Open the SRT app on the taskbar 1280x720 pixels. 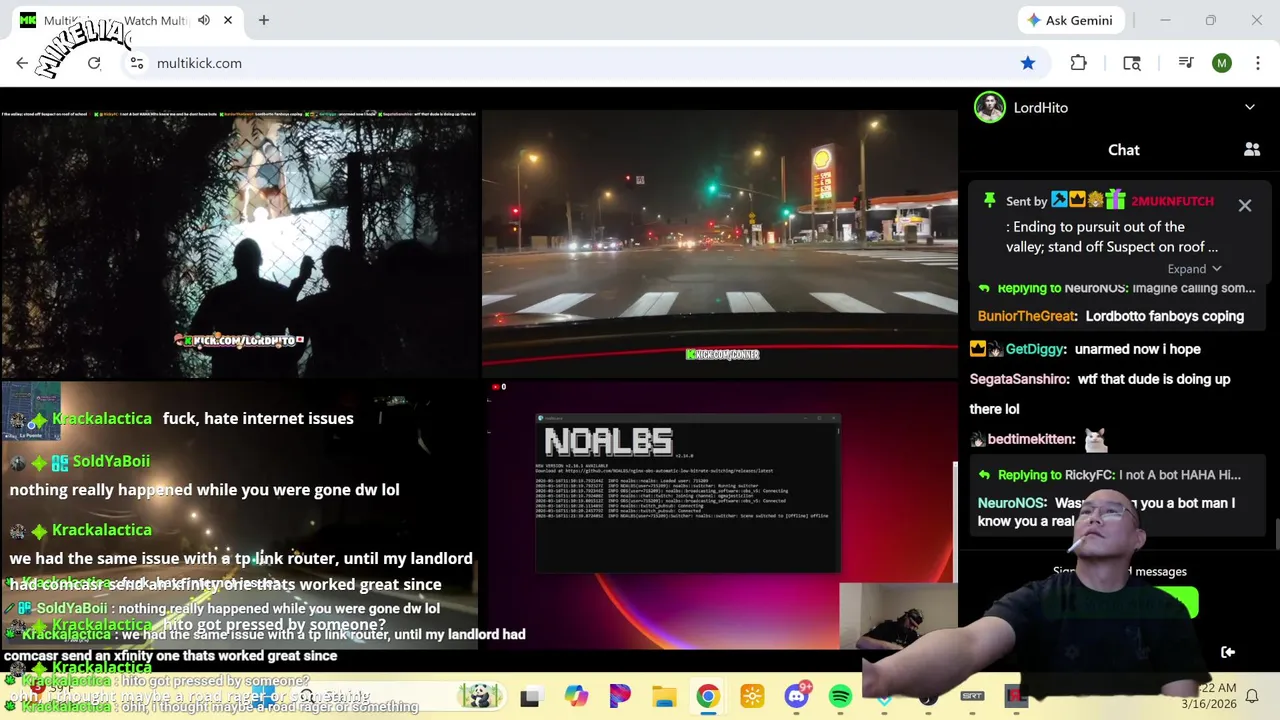click(972, 696)
